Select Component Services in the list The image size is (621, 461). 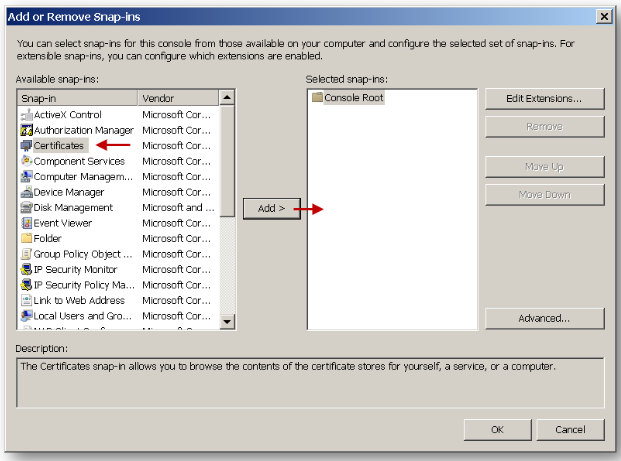(79, 161)
